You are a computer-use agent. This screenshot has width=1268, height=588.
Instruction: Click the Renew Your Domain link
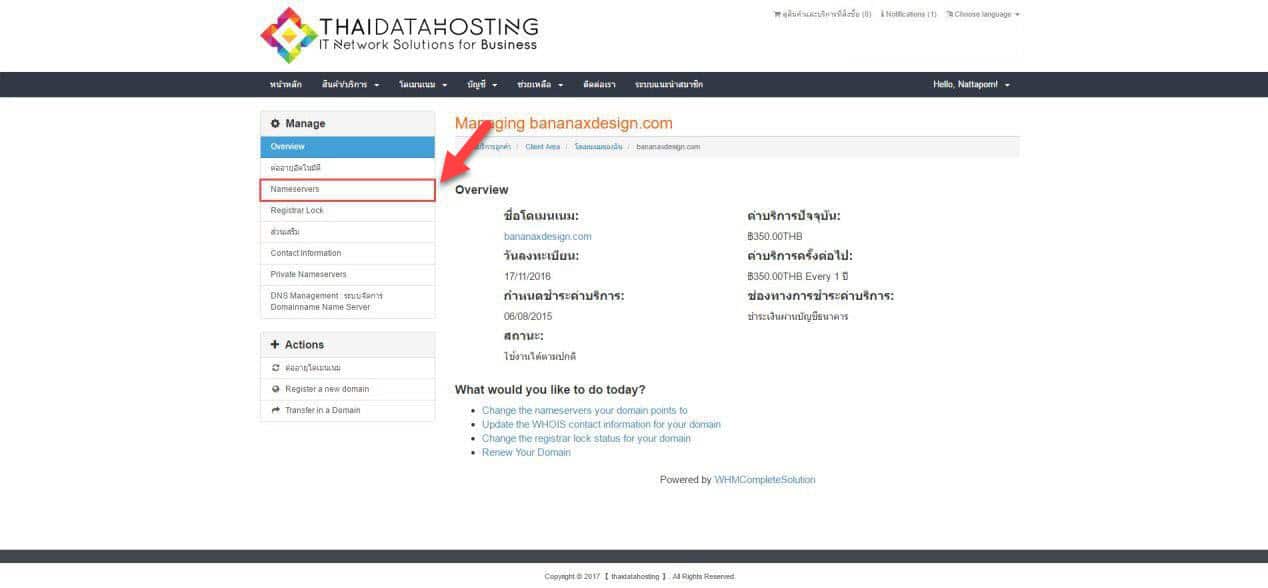526,453
